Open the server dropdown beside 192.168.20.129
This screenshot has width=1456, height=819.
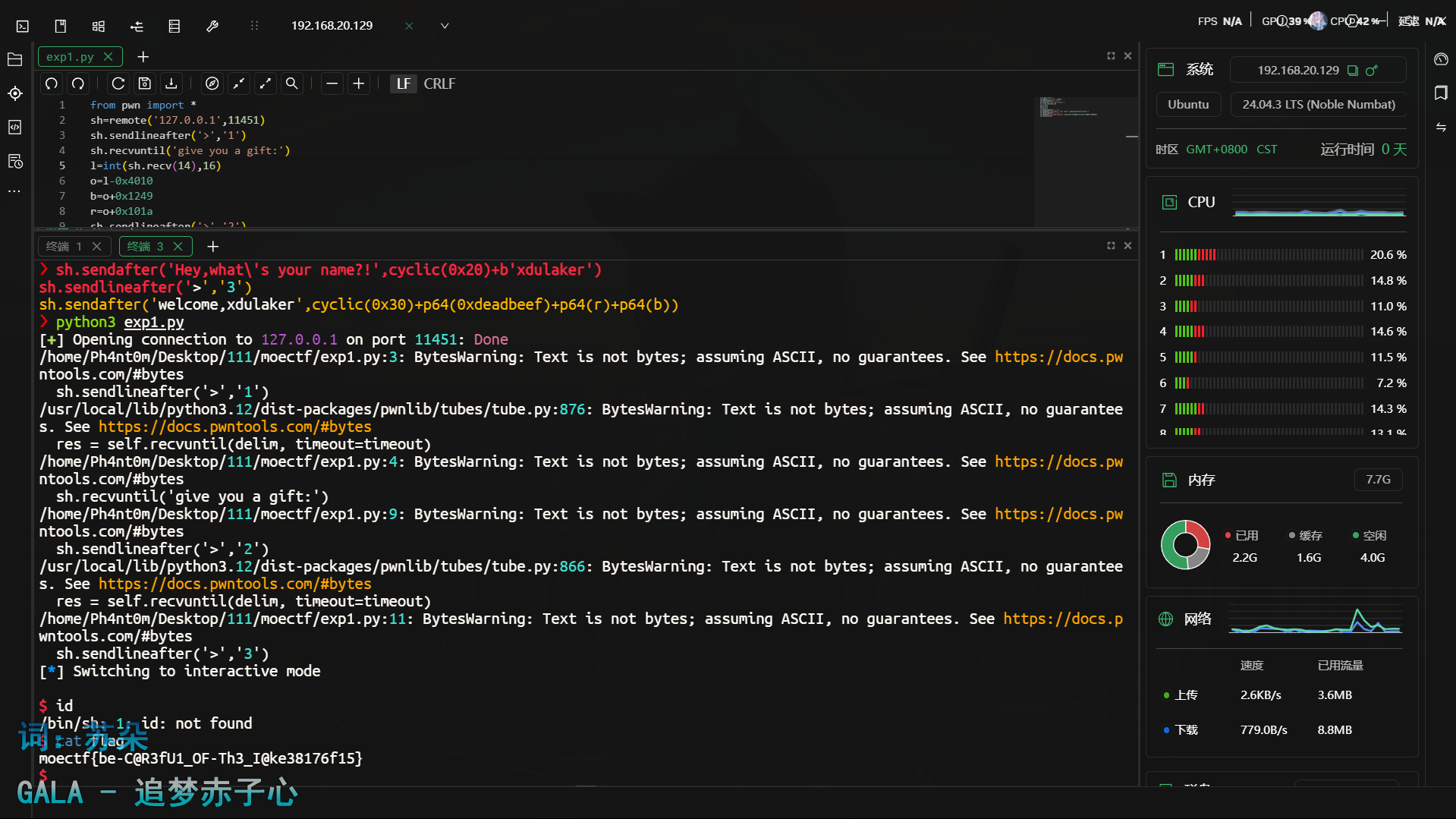pyautogui.click(x=445, y=25)
